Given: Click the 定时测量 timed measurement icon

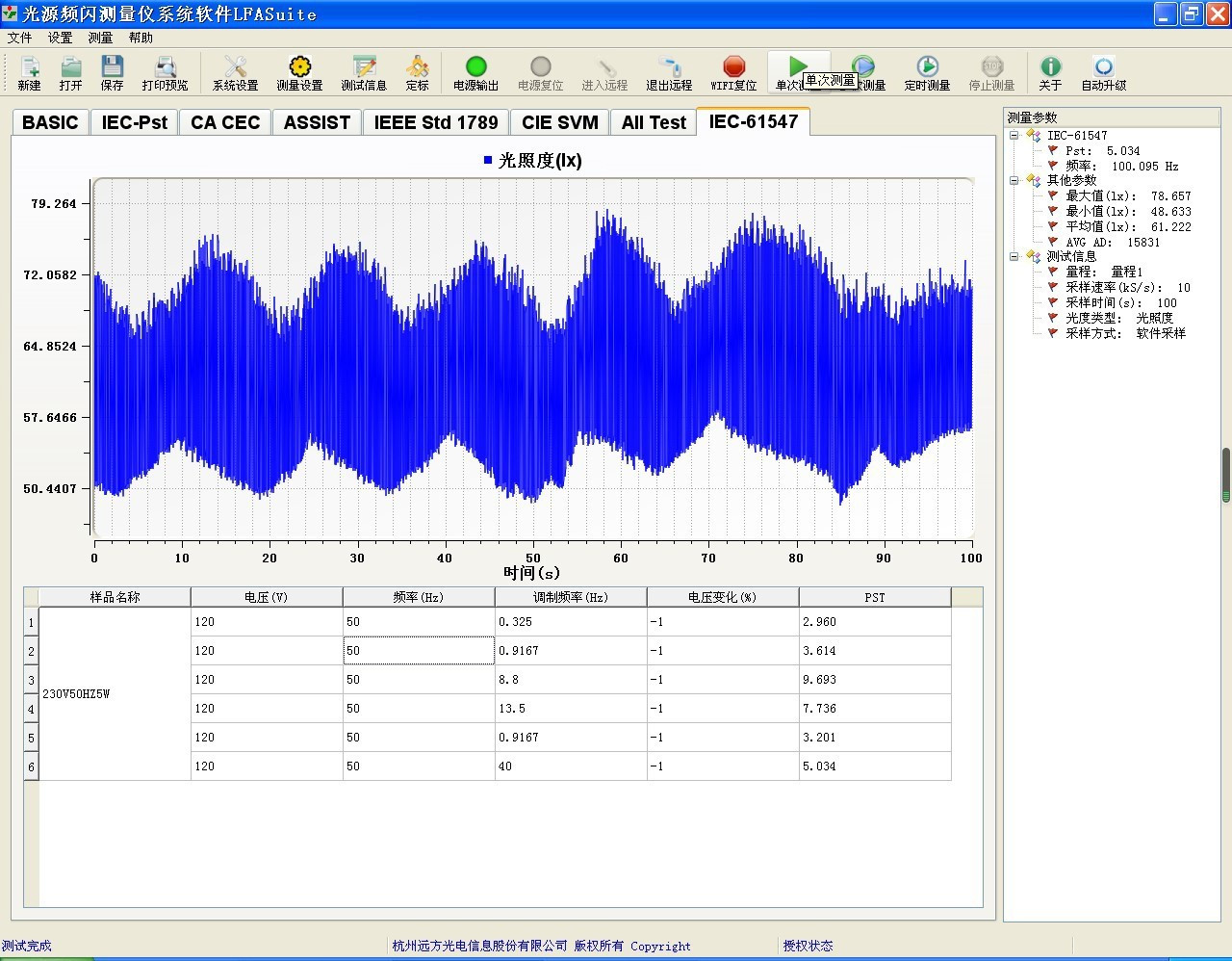Looking at the screenshot, I should [928, 66].
